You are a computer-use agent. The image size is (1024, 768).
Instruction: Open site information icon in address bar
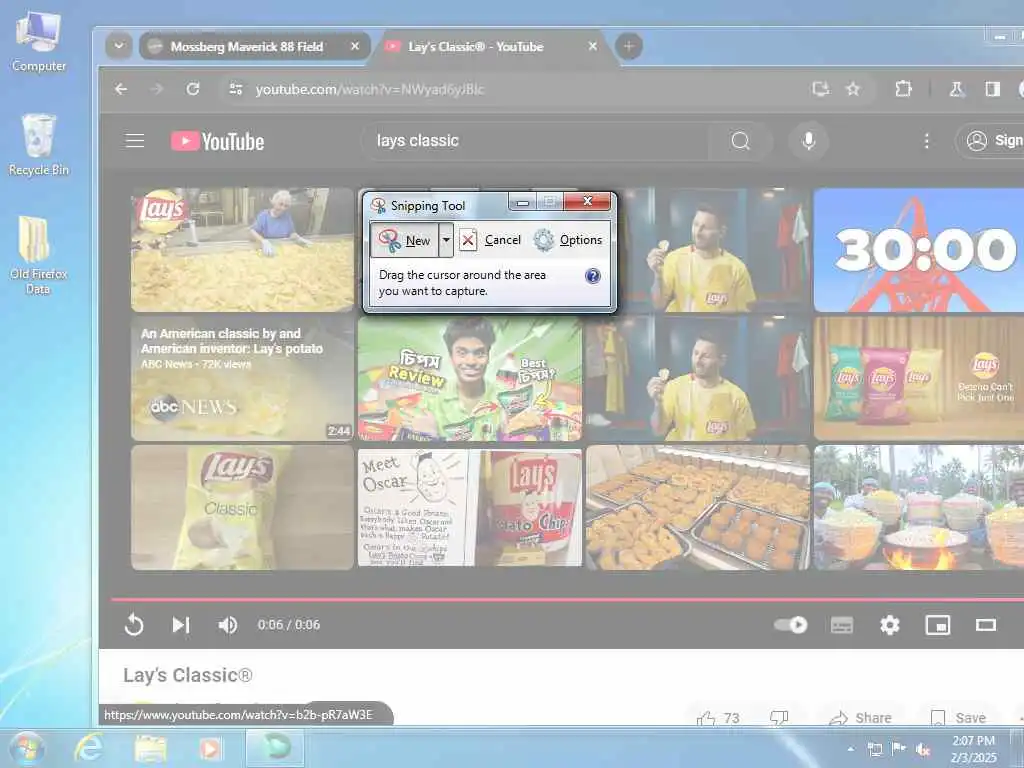[236, 89]
